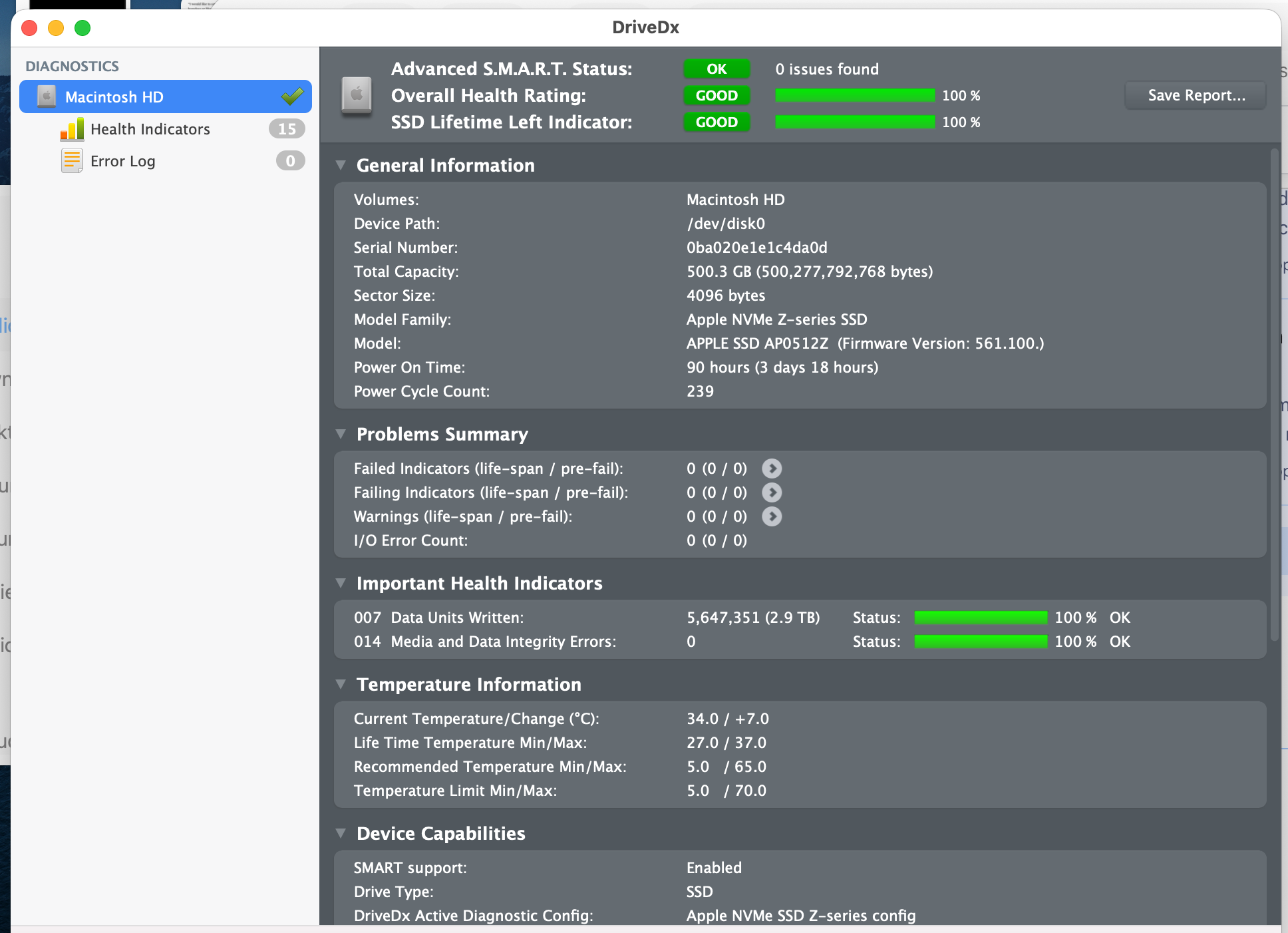Click SSD Lifetime Left progress bar
The width and height of the screenshot is (1288, 933).
pyautogui.click(x=855, y=122)
